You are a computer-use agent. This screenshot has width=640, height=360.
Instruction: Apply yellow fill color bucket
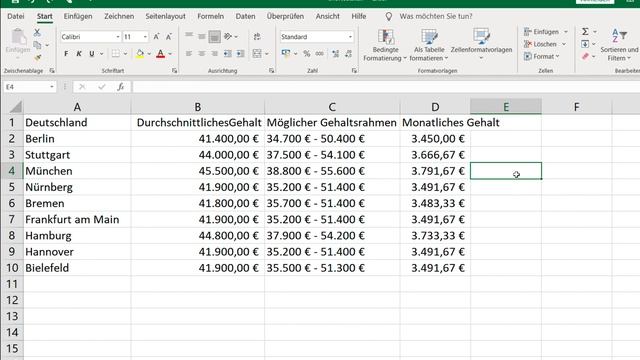click(140, 53)
